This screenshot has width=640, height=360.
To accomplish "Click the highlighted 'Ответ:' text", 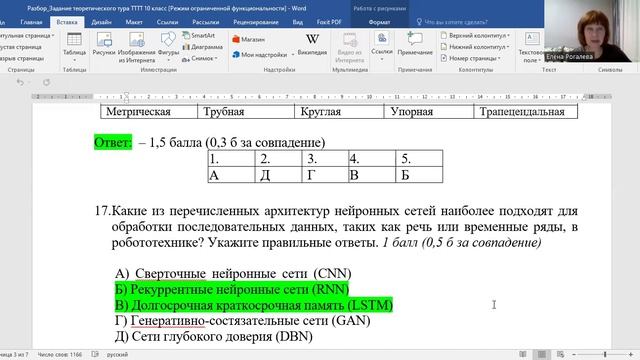I will tap(113, 142).
